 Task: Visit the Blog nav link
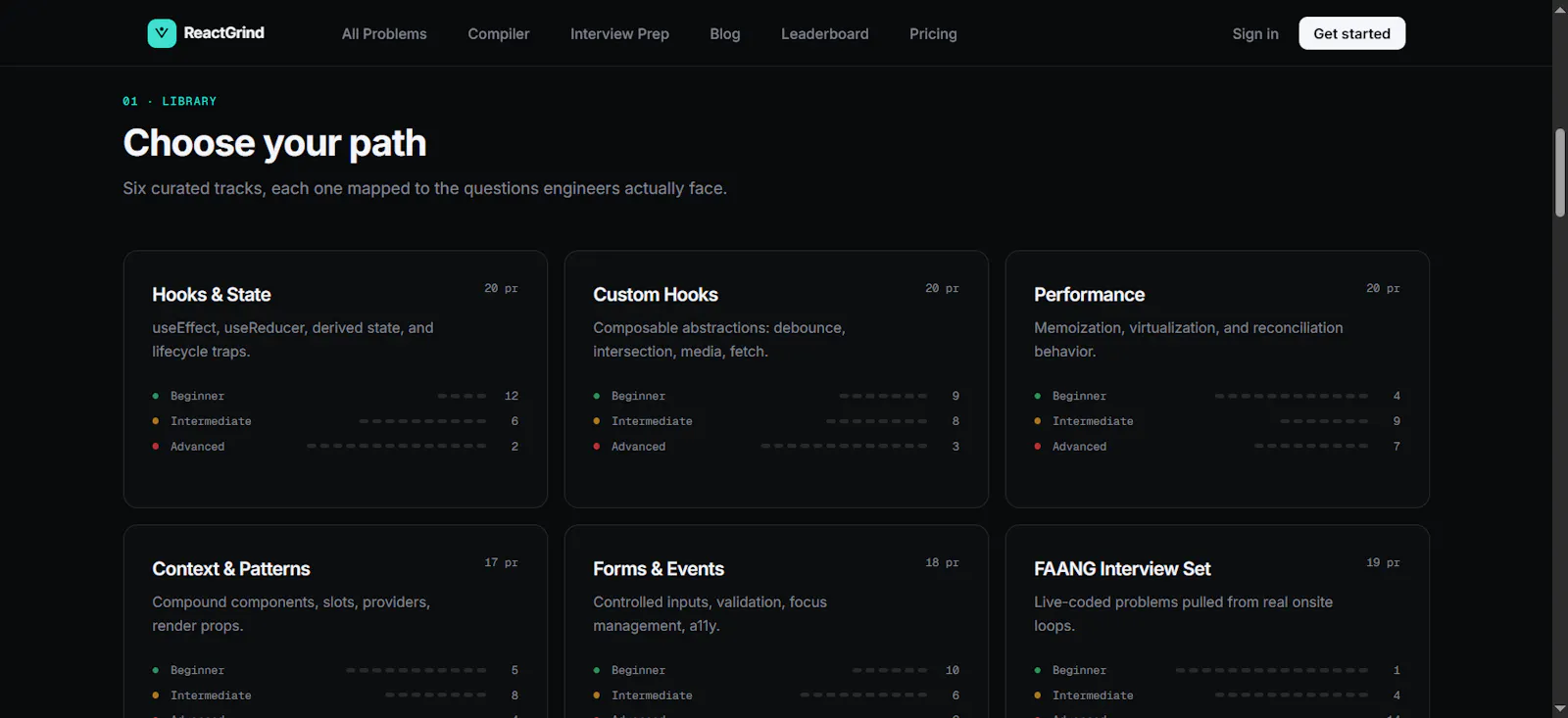point(725,33)
